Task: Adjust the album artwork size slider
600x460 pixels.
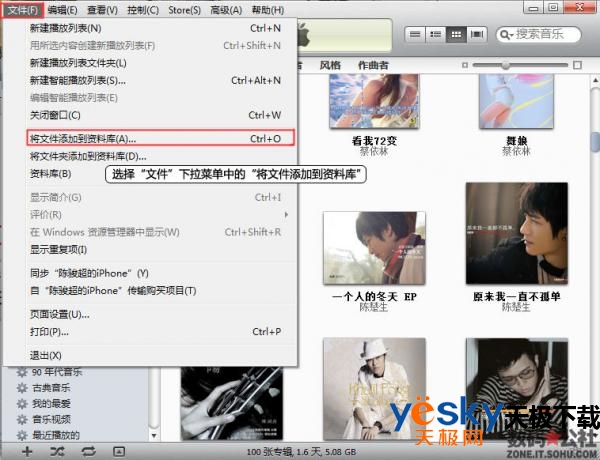Action: tap(506, 65)
